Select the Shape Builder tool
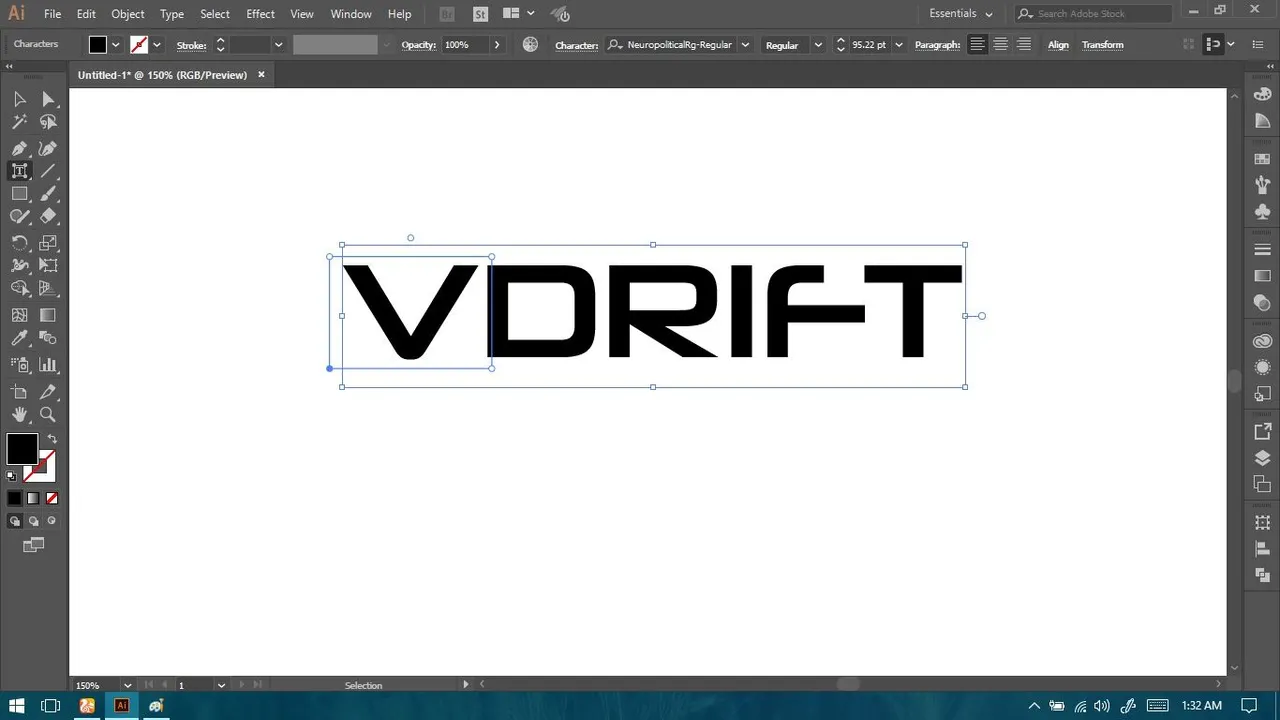This screenshot has height=720, width=1280. point(19,289)
